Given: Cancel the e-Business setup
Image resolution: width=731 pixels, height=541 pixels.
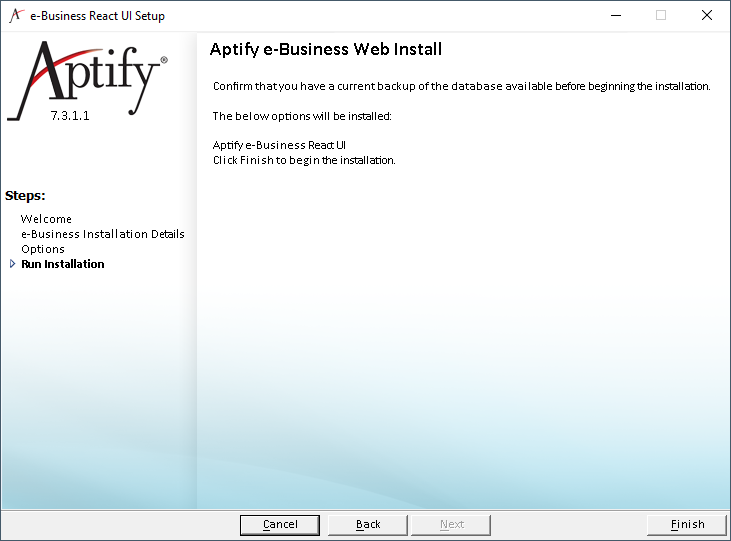Looking at the screenshot, I should point(280,525).
